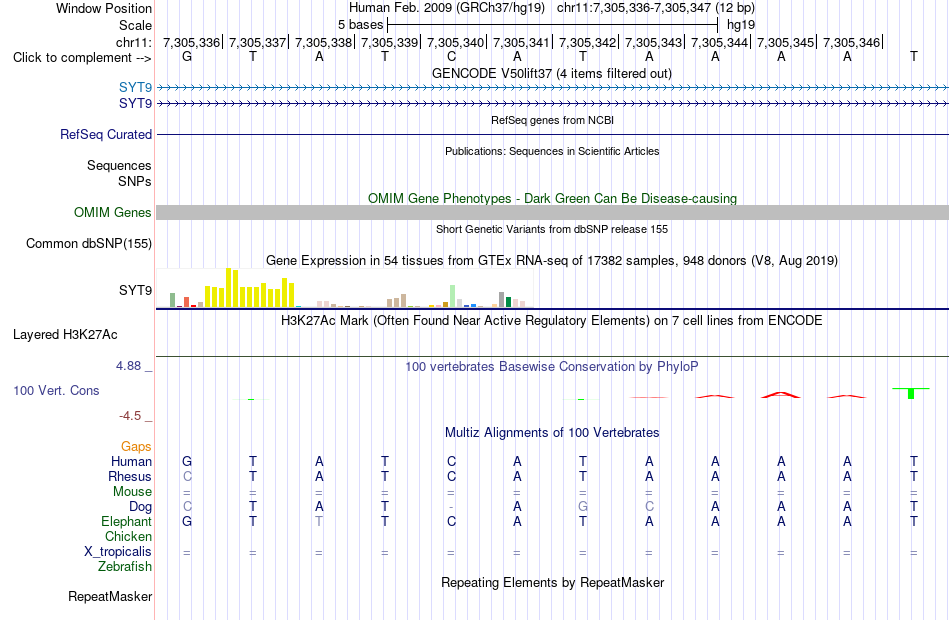950x620 pixels.
Task: Click the SYT9 GTEx expression label
Action: point(135,290)
